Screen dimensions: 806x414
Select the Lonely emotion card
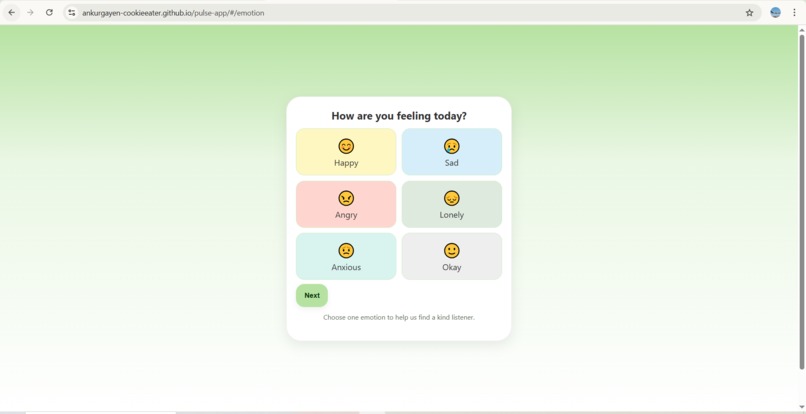[x=451, y=204]
